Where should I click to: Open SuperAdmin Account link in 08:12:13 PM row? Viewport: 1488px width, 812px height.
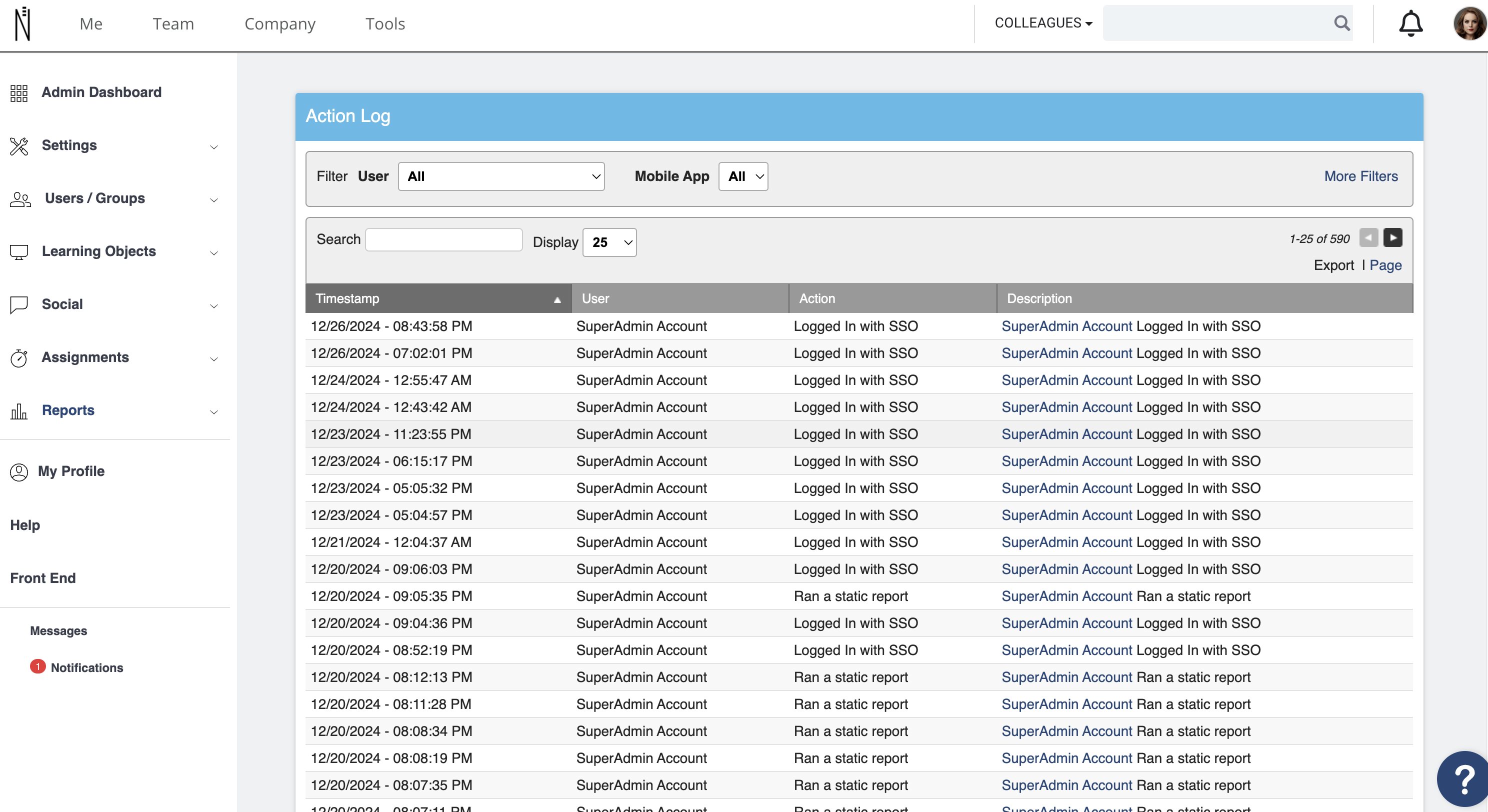pos(1066,677)
